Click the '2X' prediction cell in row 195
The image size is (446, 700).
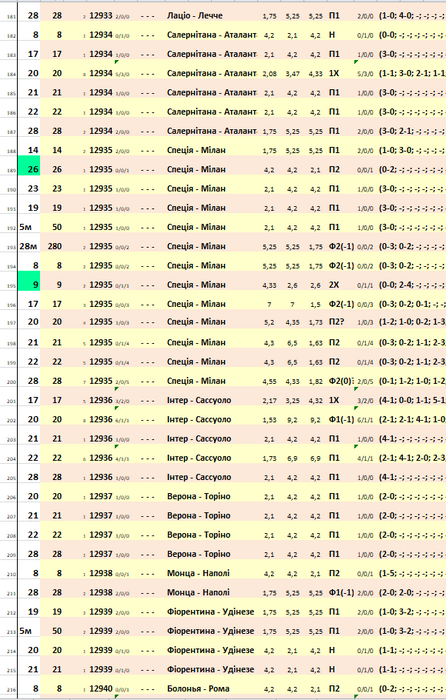click(x=334, y=285)
